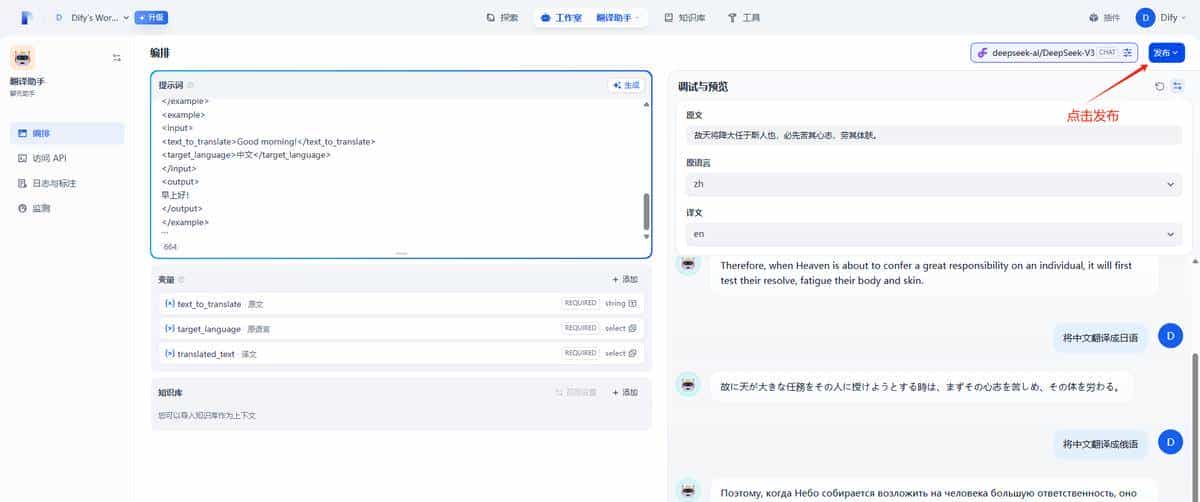Image resolution: width=1200 pixels, height=502 pixels.
Task: Select 监测 Monitoring in the left sidebar
Action: pos(67,208)
